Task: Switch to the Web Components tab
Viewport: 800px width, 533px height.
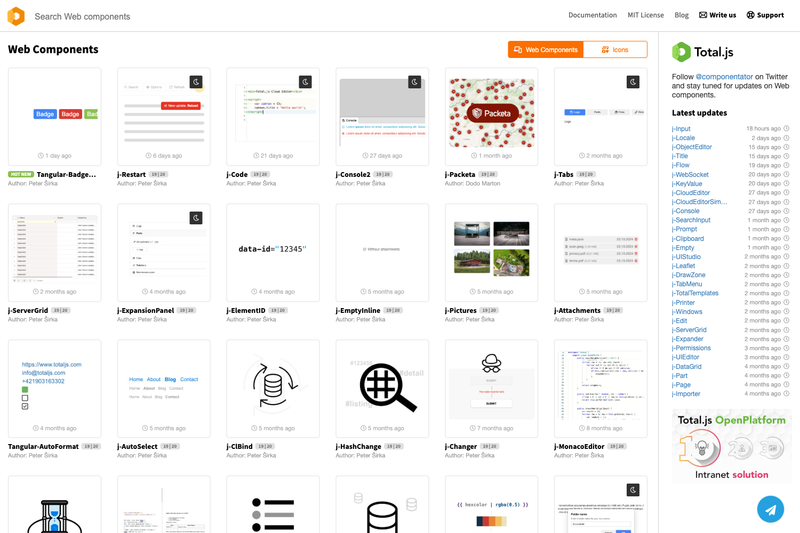Action: (x=546, y=49)
